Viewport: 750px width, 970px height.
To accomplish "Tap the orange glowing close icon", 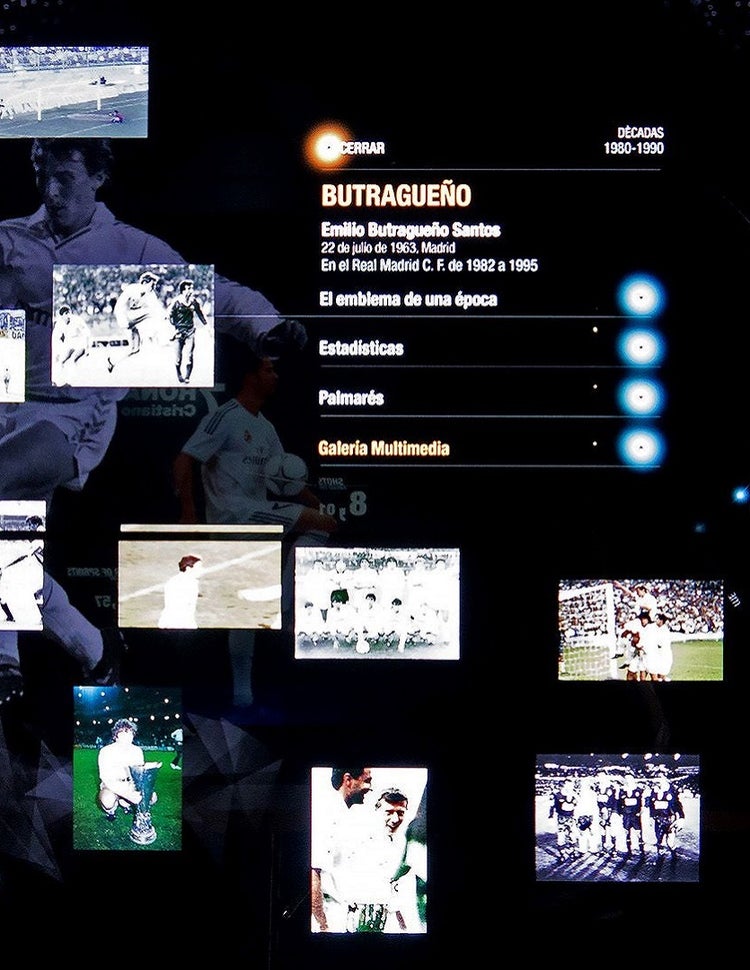I will tap(327, 148).
